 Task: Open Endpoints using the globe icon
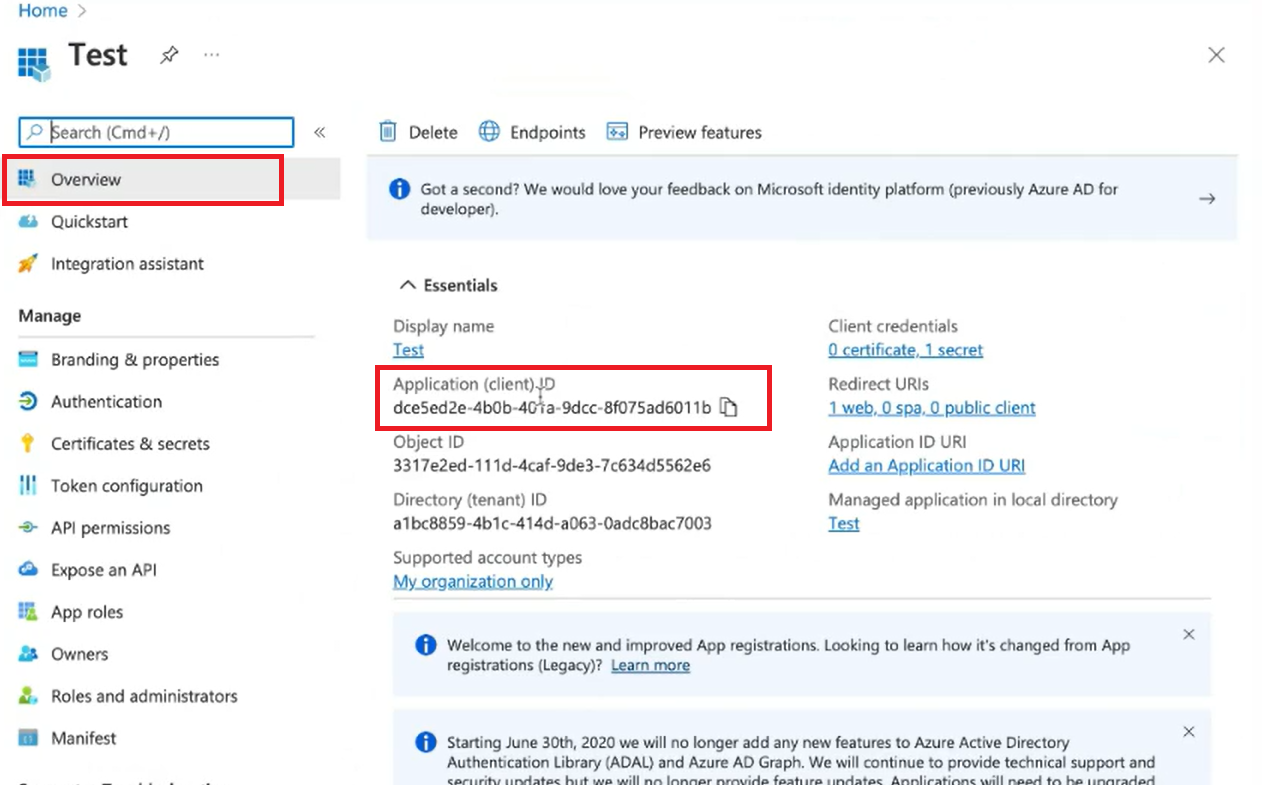click(489, 131)
